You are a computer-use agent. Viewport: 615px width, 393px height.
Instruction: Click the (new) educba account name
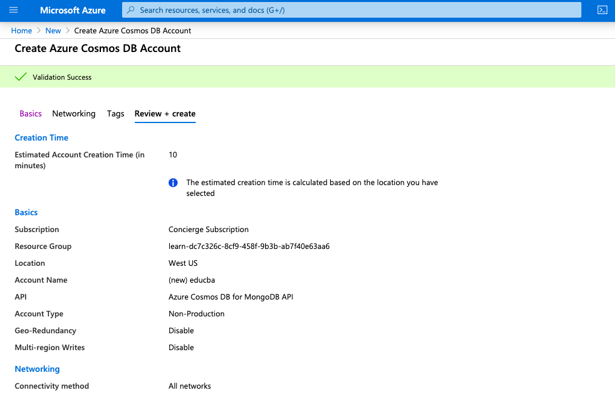click(192, 280)
